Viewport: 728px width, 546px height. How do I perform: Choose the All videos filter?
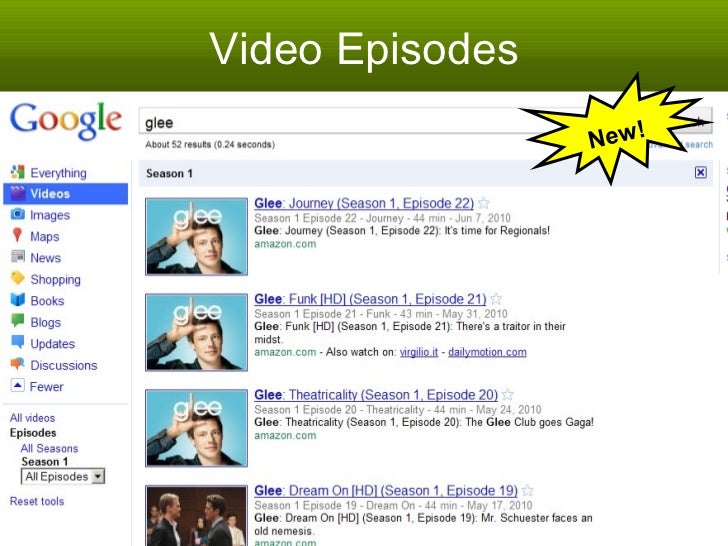click(x=32, y=418)
